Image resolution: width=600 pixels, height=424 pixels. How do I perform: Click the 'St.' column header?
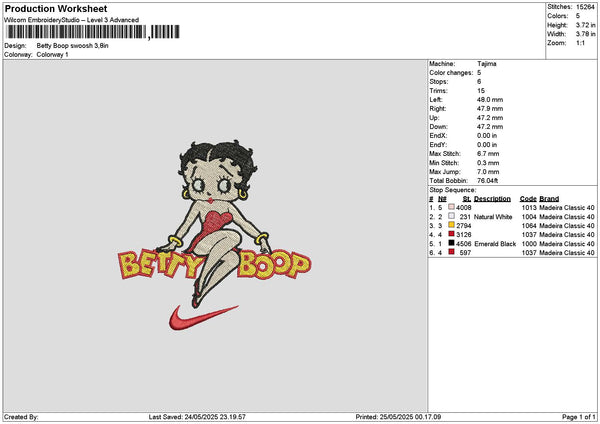click(x=466, y=199)
